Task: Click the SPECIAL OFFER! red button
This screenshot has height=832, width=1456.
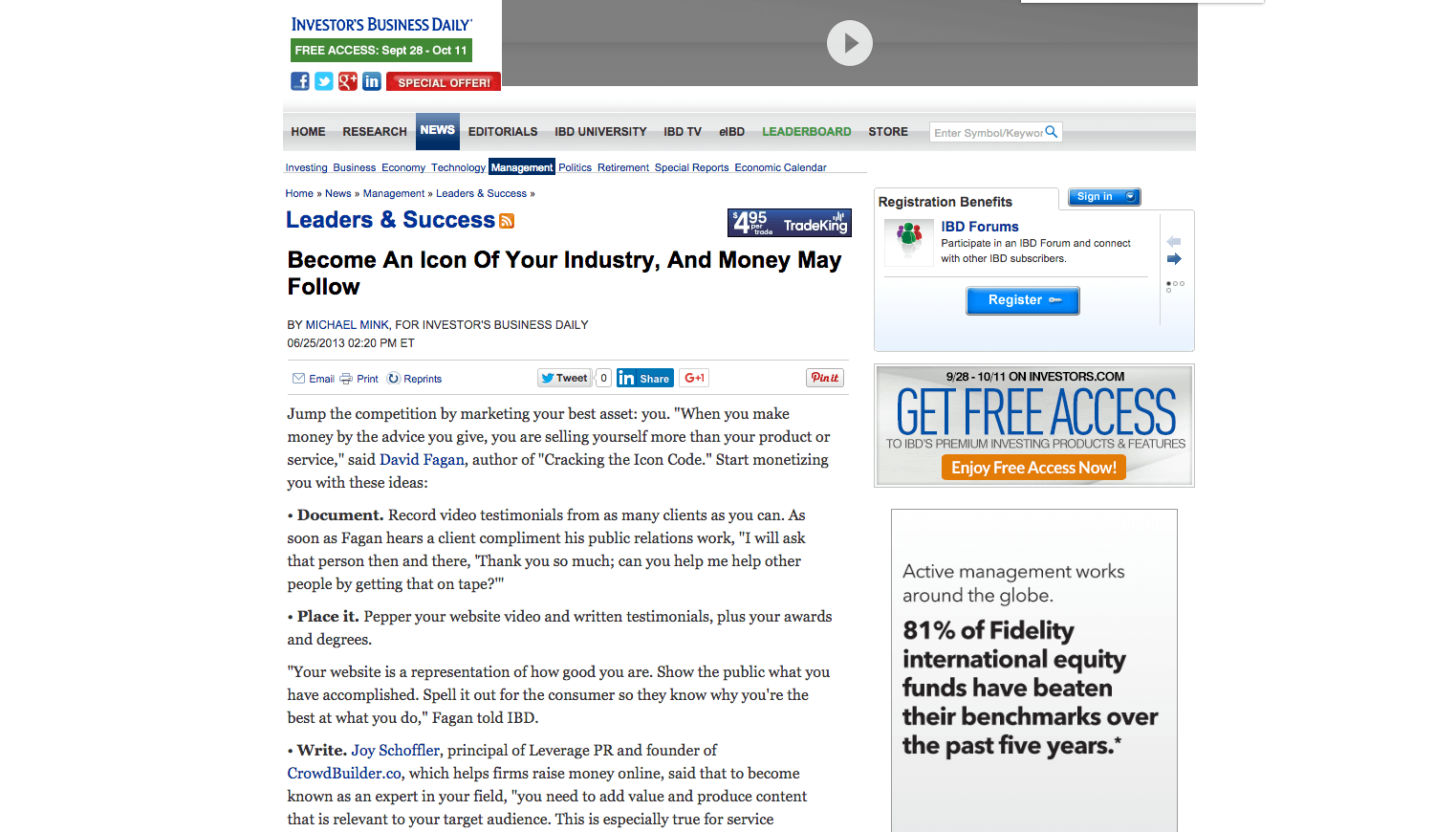Action: click(444, 82)
